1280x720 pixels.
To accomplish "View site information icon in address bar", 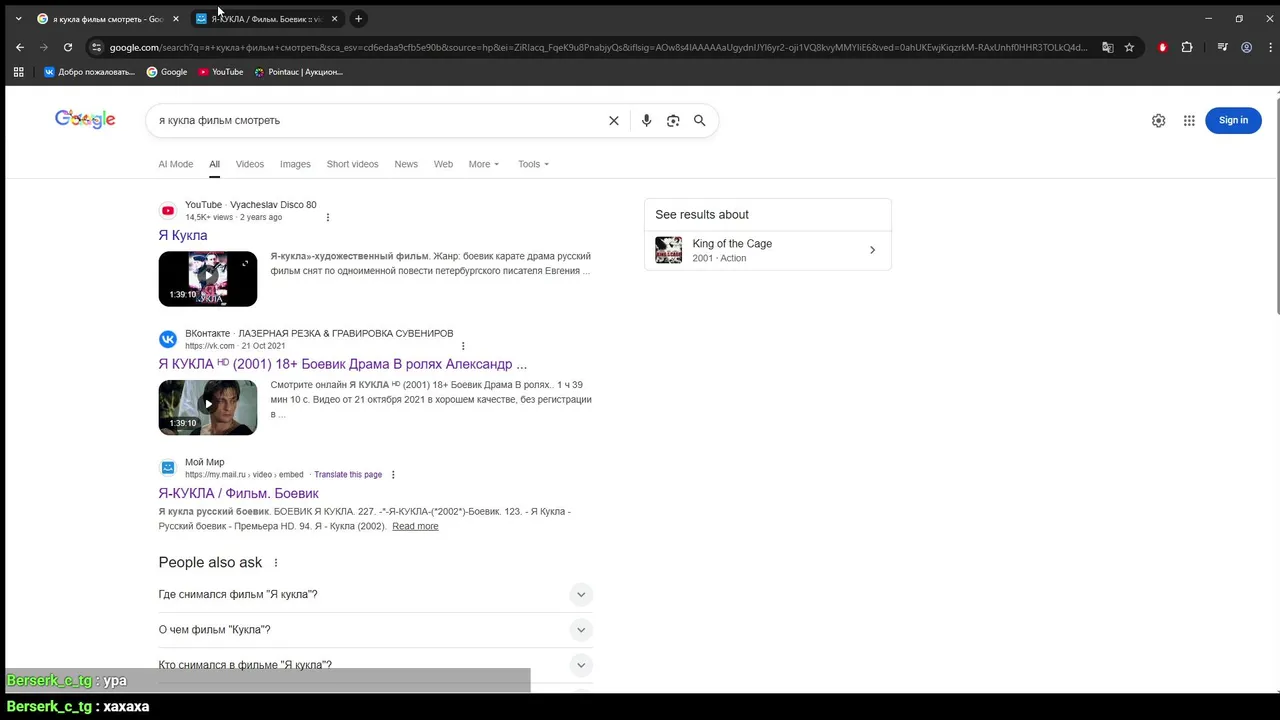I will [x=96, y=47].
